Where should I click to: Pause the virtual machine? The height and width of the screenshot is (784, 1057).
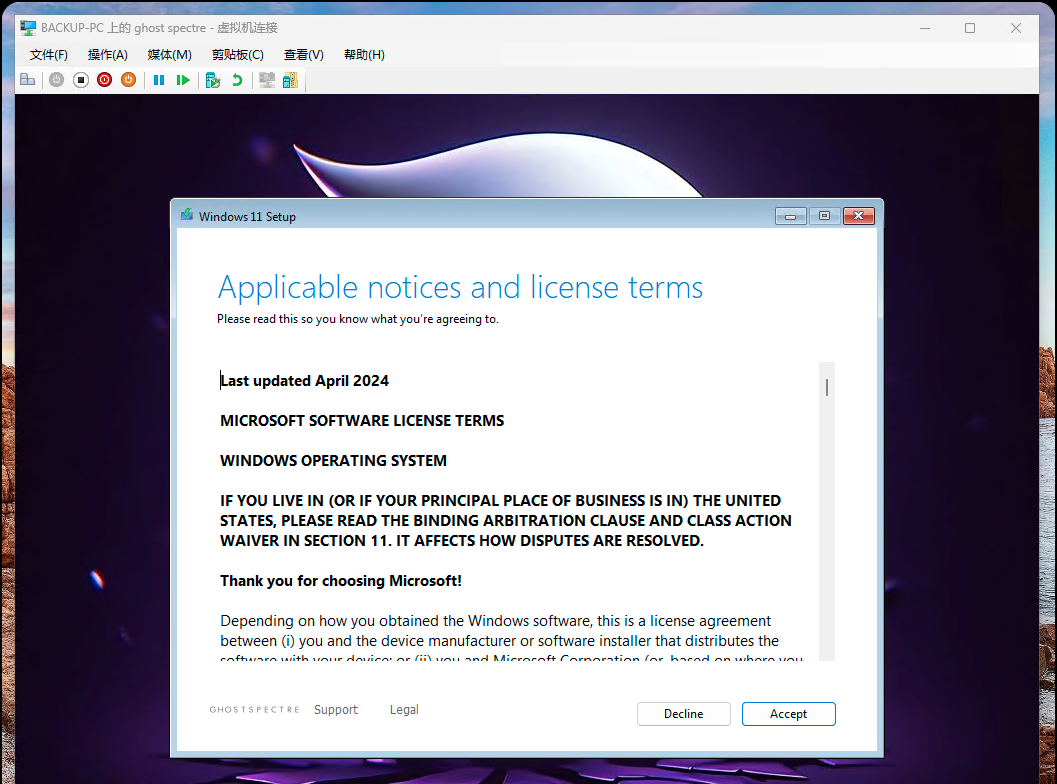(159, 79)
